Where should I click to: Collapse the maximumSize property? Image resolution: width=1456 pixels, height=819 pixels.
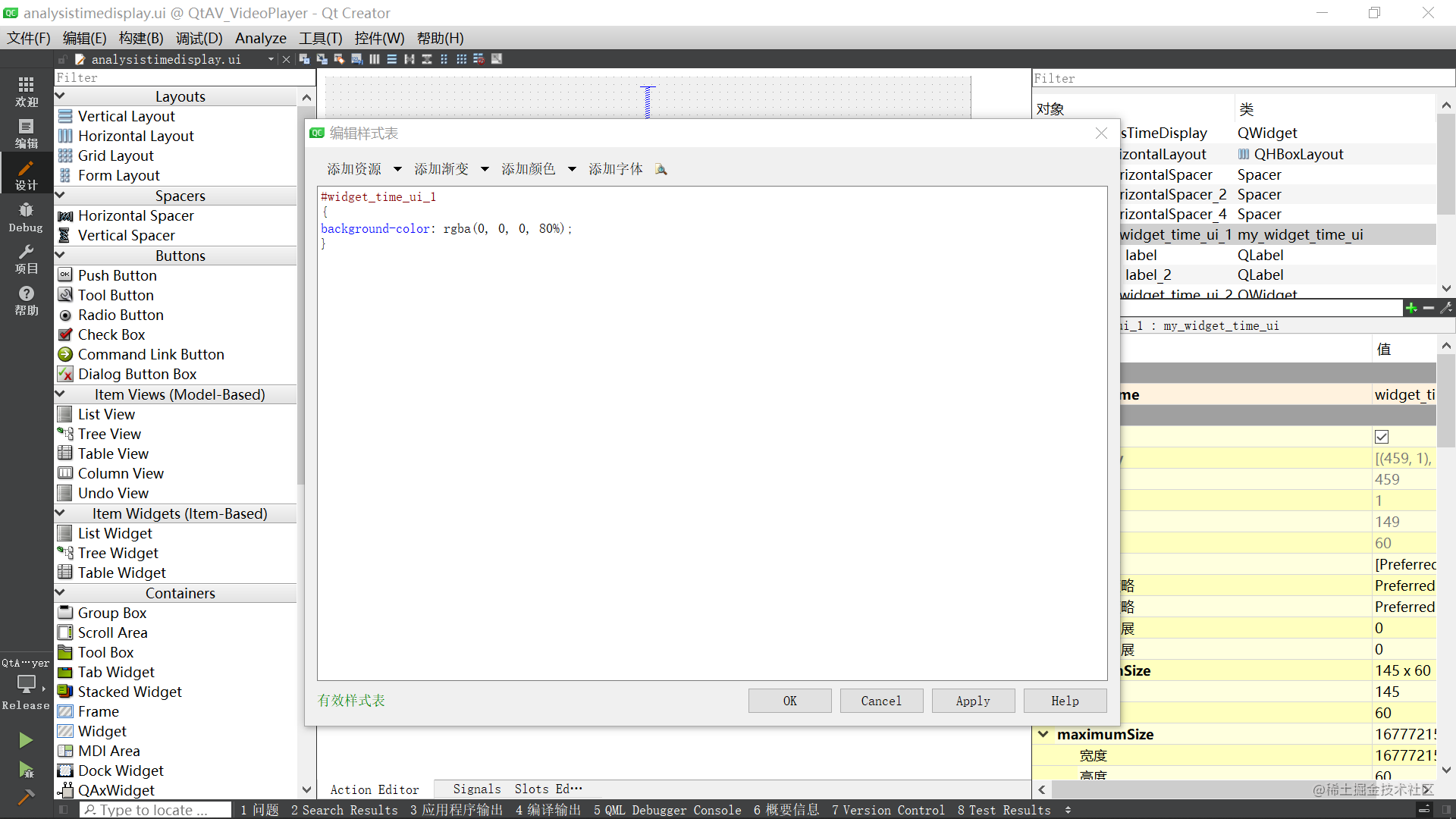pyautogui.click(x=1043, y=734)
